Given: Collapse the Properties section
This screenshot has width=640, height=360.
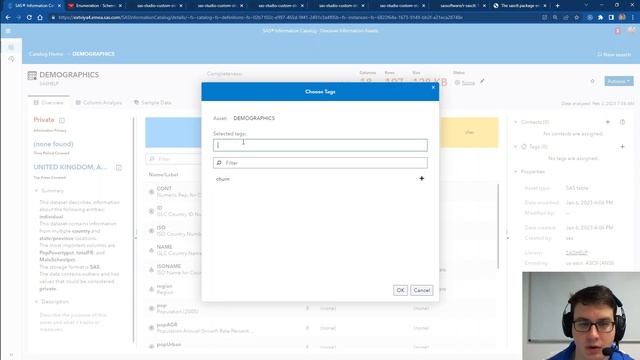Looking at the screenshot, I should [x=516, y=172].
